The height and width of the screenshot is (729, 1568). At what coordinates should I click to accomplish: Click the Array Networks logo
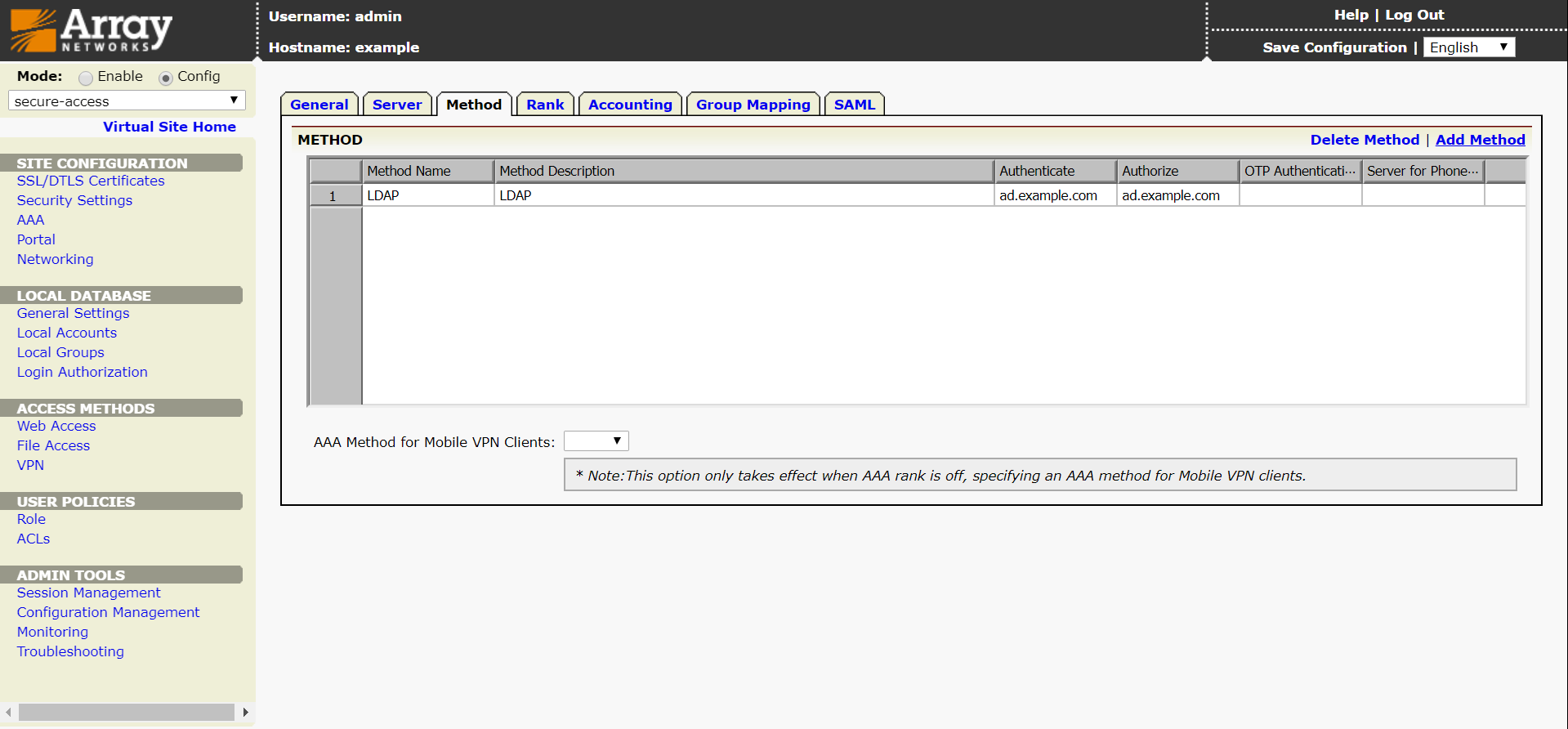[x=91, y=30]
